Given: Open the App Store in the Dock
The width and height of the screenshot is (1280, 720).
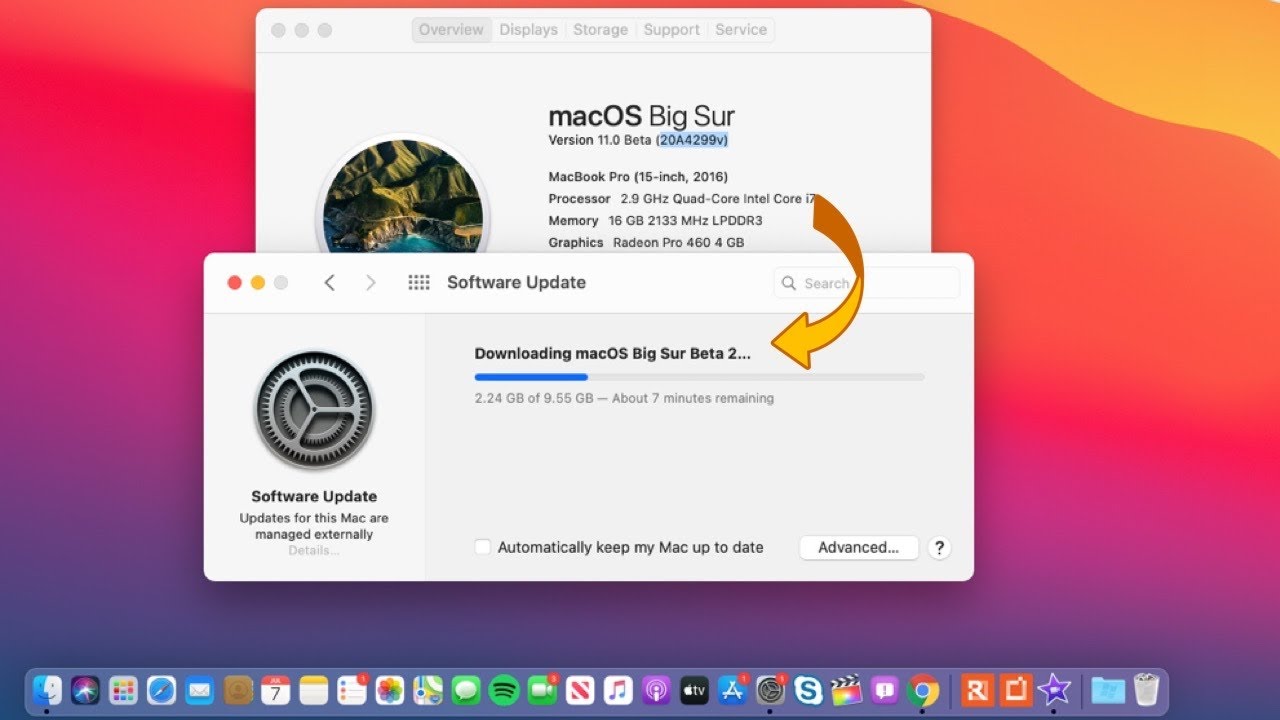Looking at the screenshot, I should (x=732, y=690).
